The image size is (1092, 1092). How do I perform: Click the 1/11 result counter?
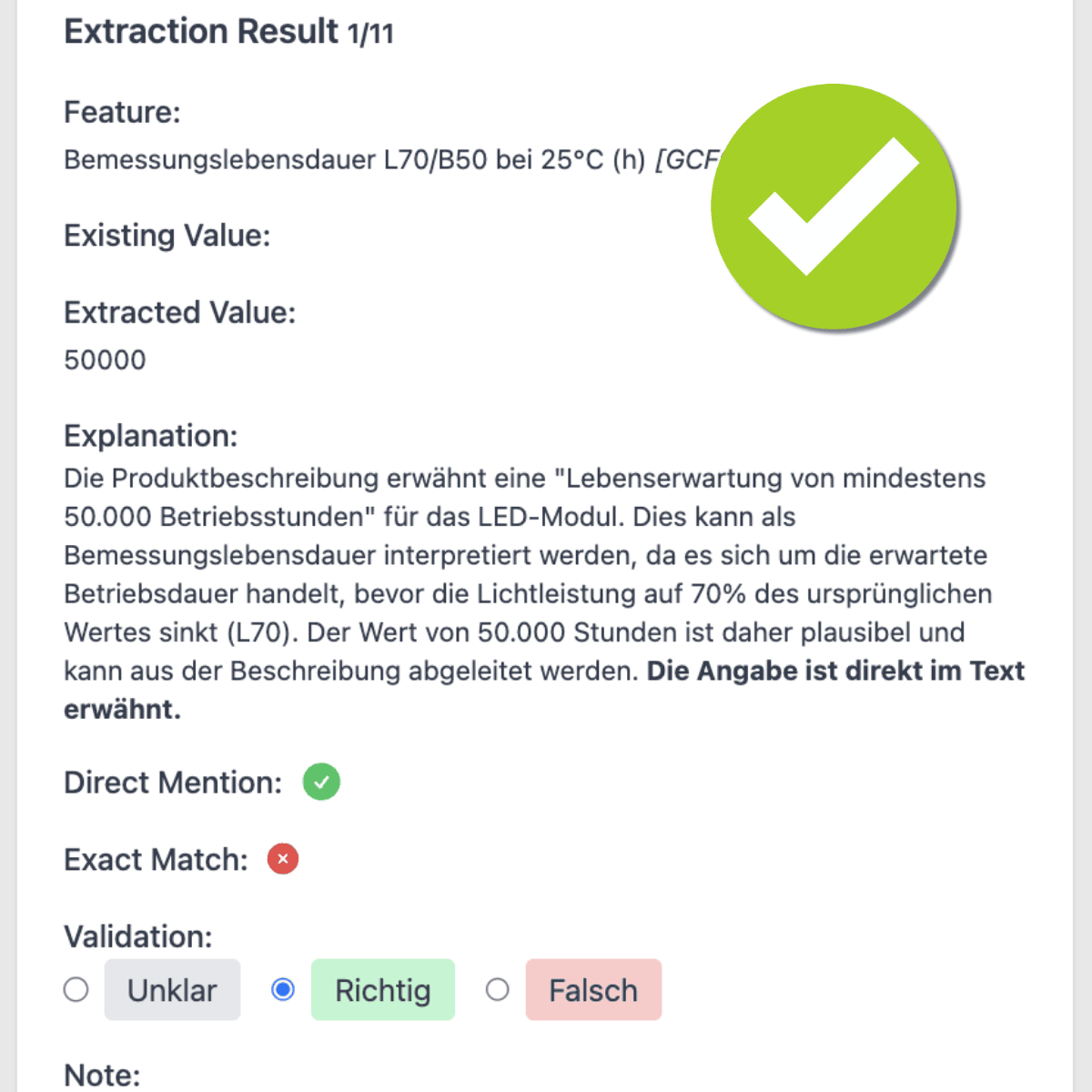pos(370,35)
